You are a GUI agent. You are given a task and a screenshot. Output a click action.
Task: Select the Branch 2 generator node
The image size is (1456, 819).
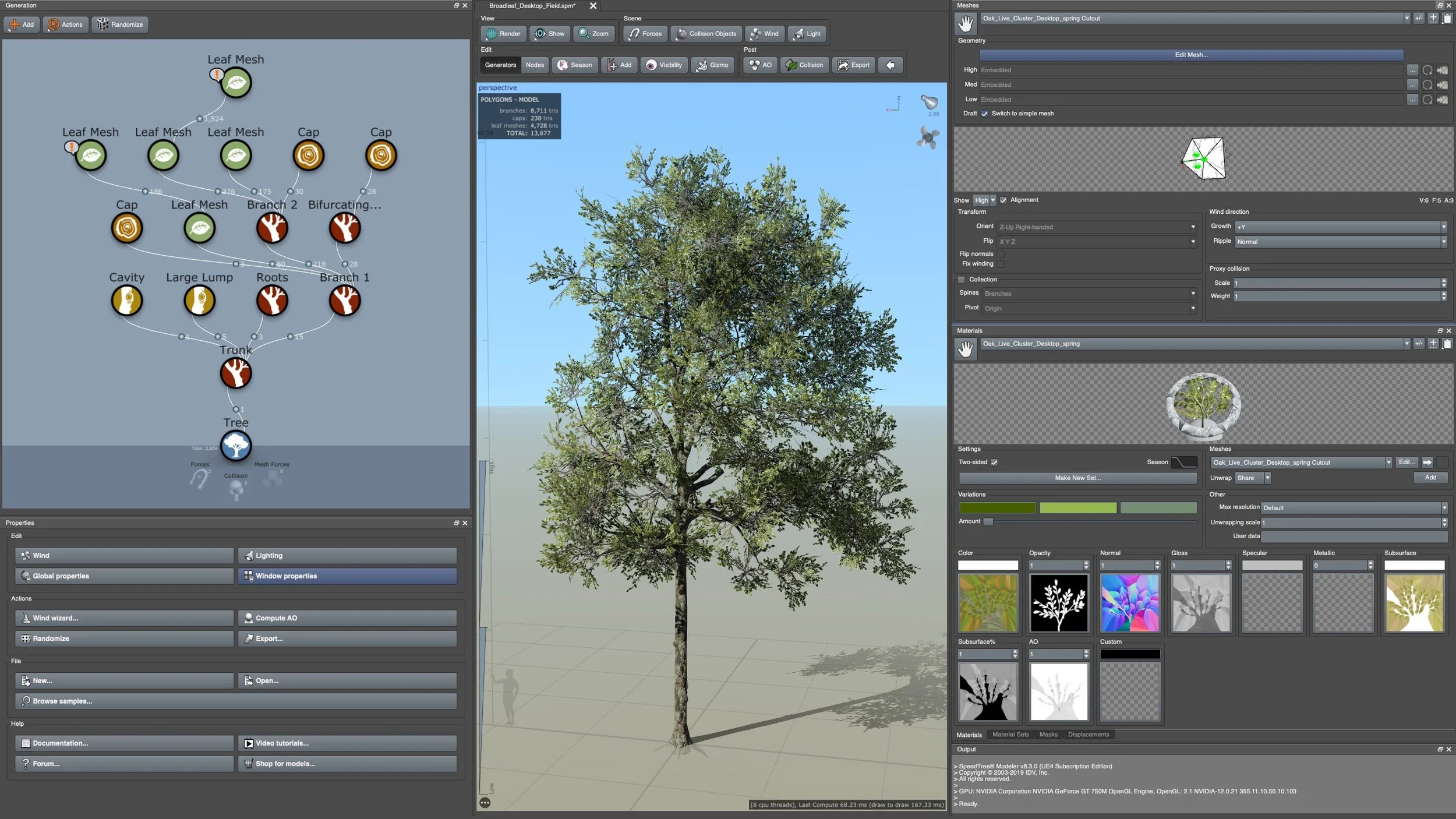(272, 228)
